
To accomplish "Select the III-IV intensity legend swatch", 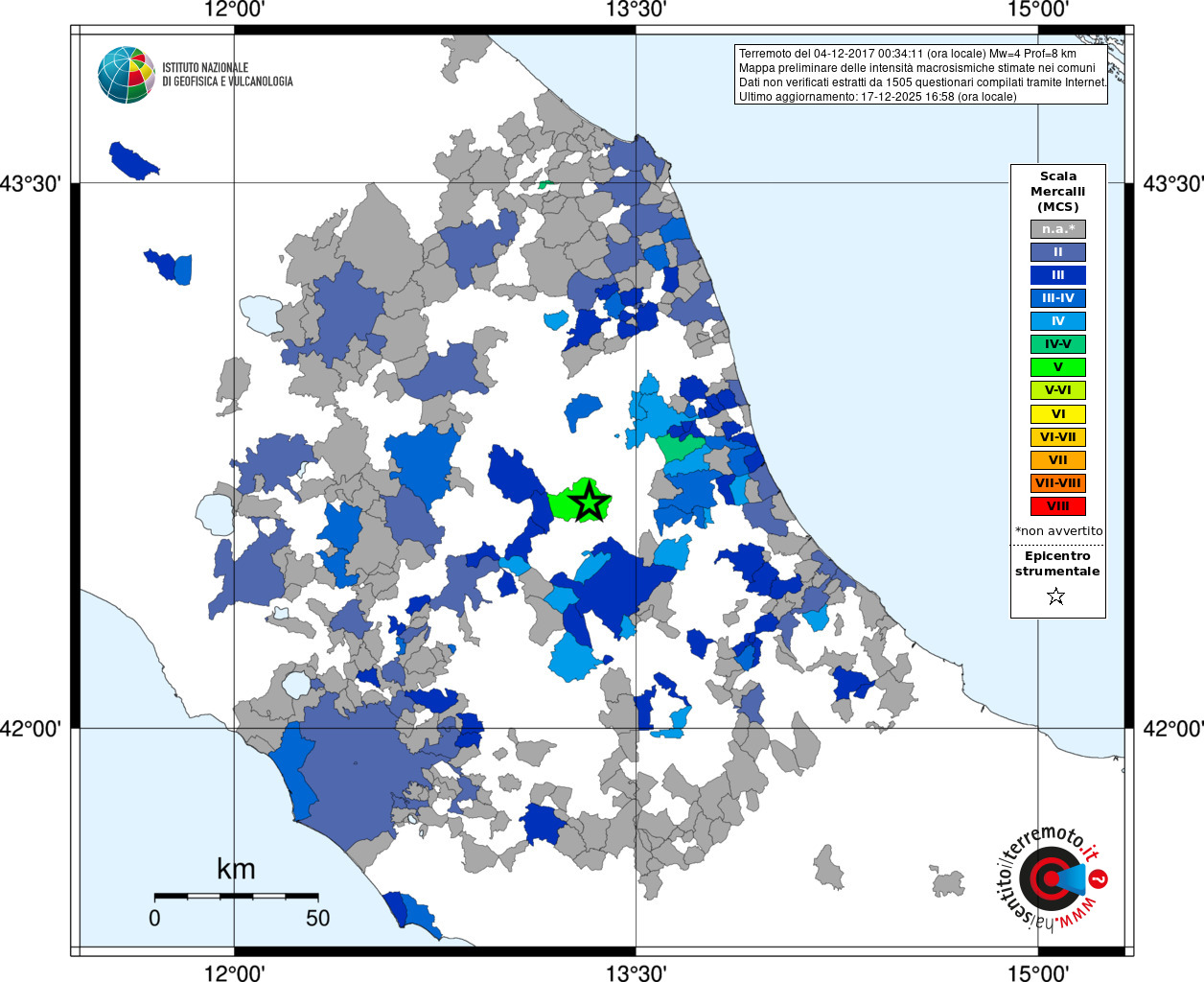I will pos(1058,298).
